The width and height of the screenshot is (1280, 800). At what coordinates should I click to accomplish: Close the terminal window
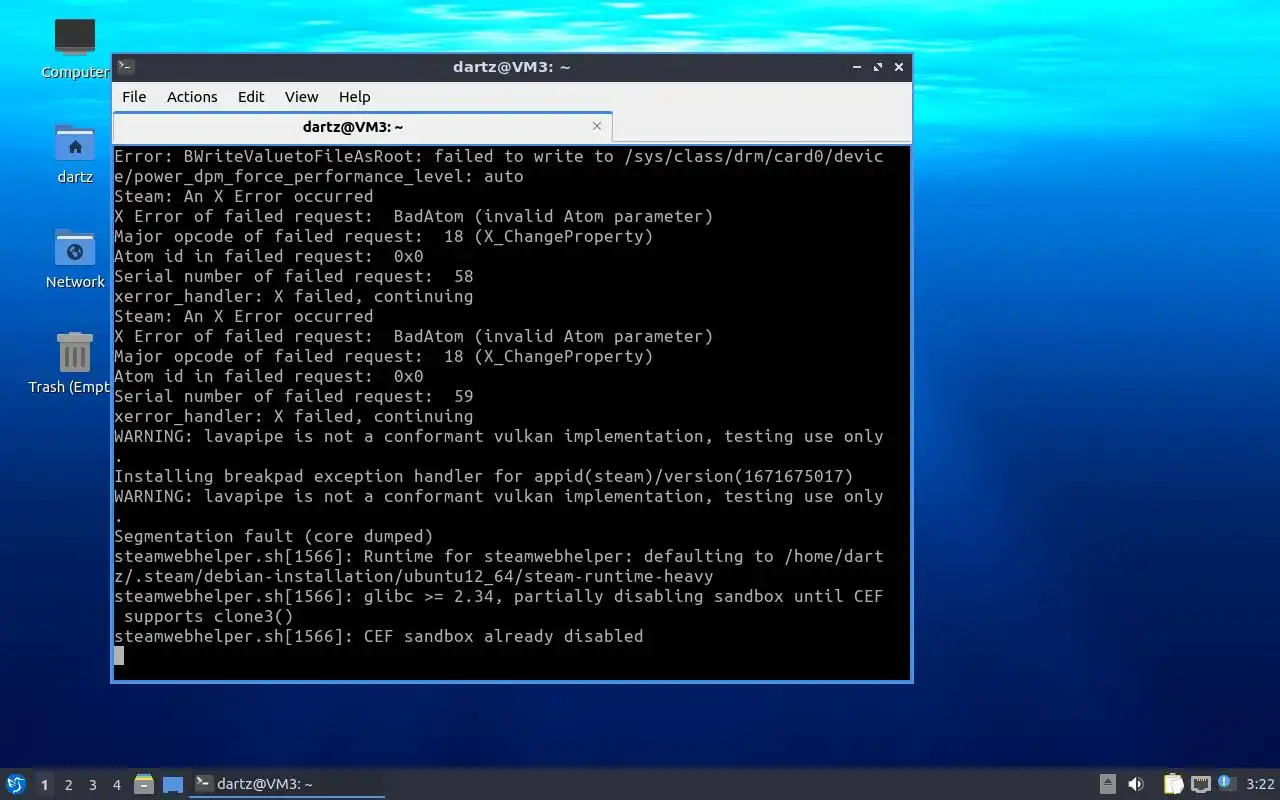[x=899, y=67]
